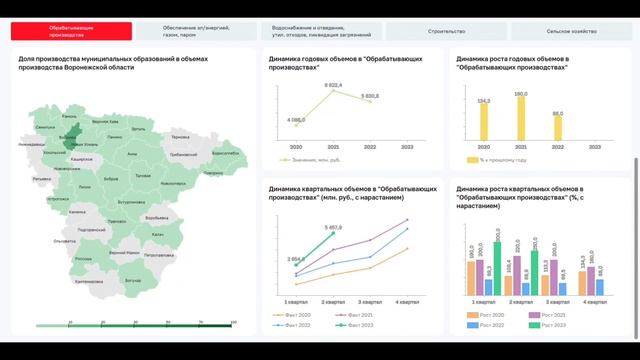Image resolution: width=640 pixels, height=360 pixels.
Task: Switch to Обеспечение эл/энергией, газом, паром tab
Action: (196, 31)
